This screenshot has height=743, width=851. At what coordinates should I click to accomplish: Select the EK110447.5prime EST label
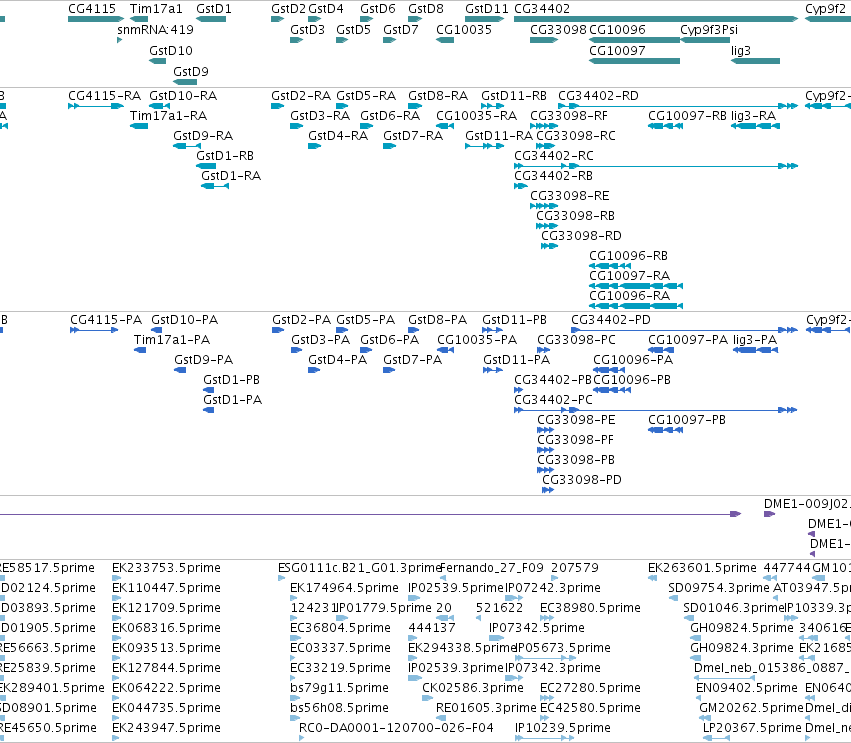[166, 588]
